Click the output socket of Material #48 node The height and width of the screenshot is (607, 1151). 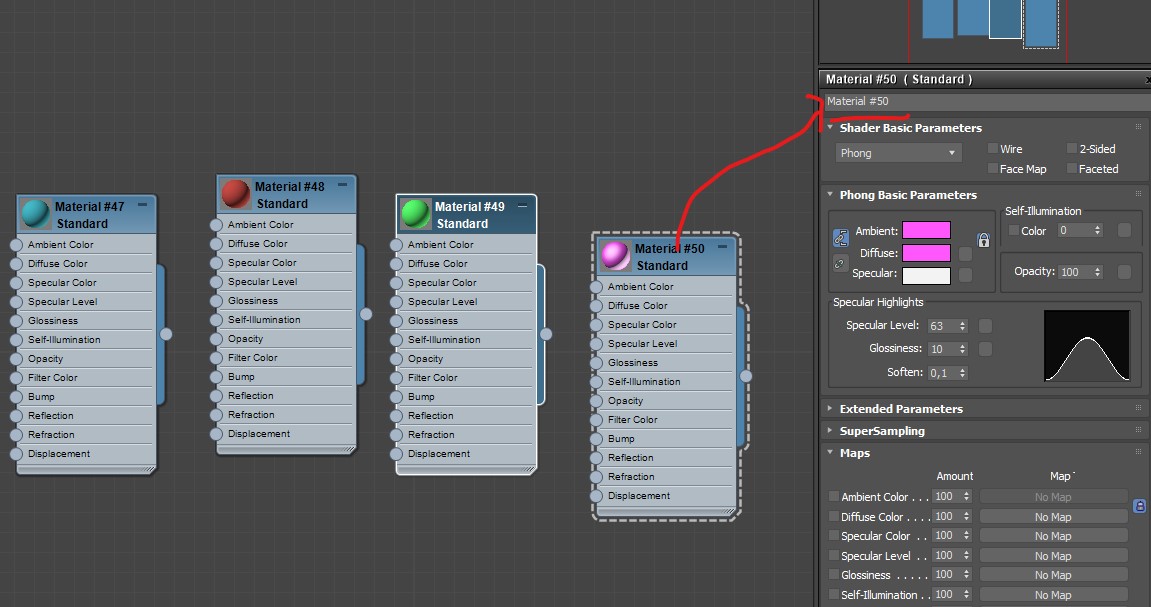click(366, 314)
